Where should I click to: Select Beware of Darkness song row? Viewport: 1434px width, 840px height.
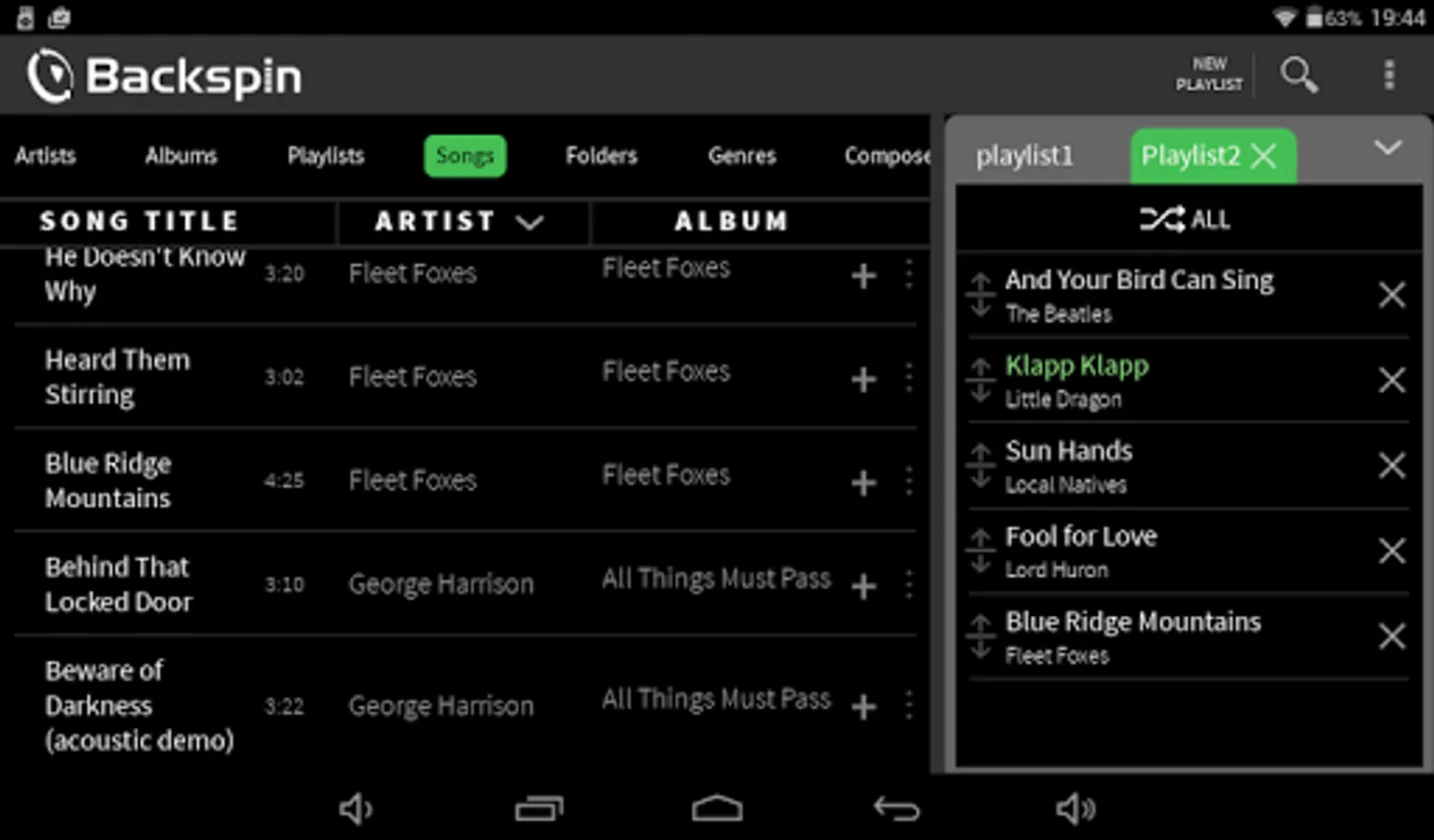(x=140, y=705)
